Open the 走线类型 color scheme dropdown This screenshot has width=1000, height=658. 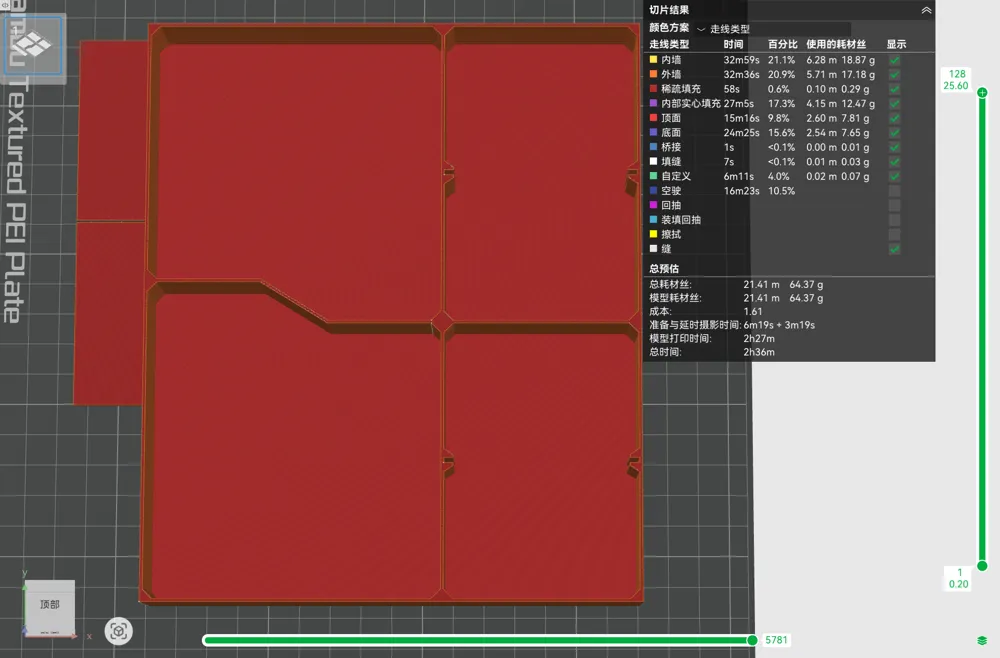tap(773, 29)
